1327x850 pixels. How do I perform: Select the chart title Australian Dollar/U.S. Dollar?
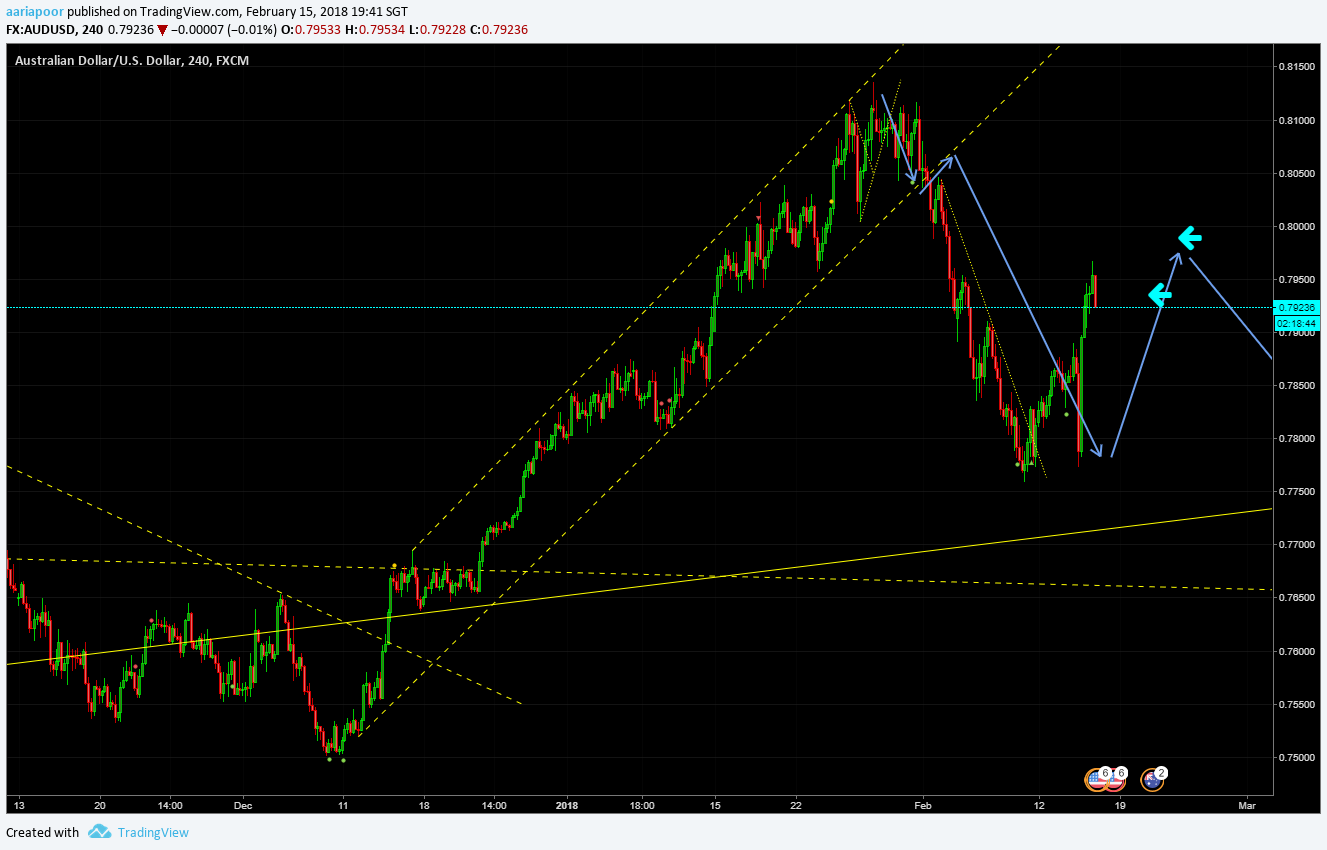(98, 61)
